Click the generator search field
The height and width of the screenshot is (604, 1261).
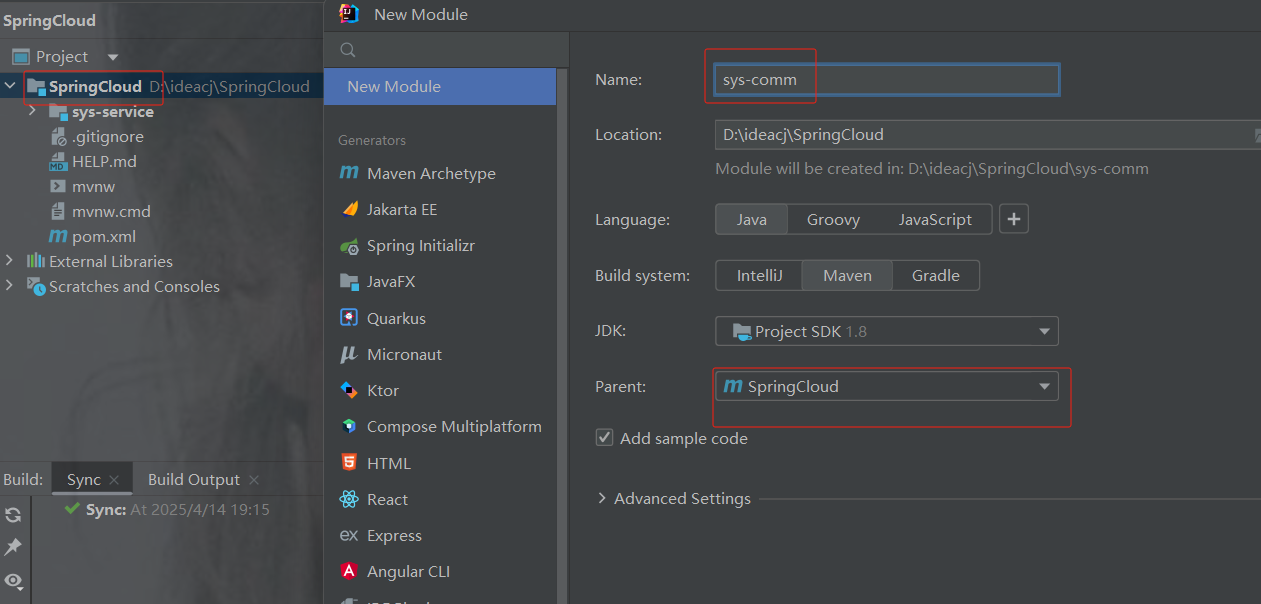(446, 49)
